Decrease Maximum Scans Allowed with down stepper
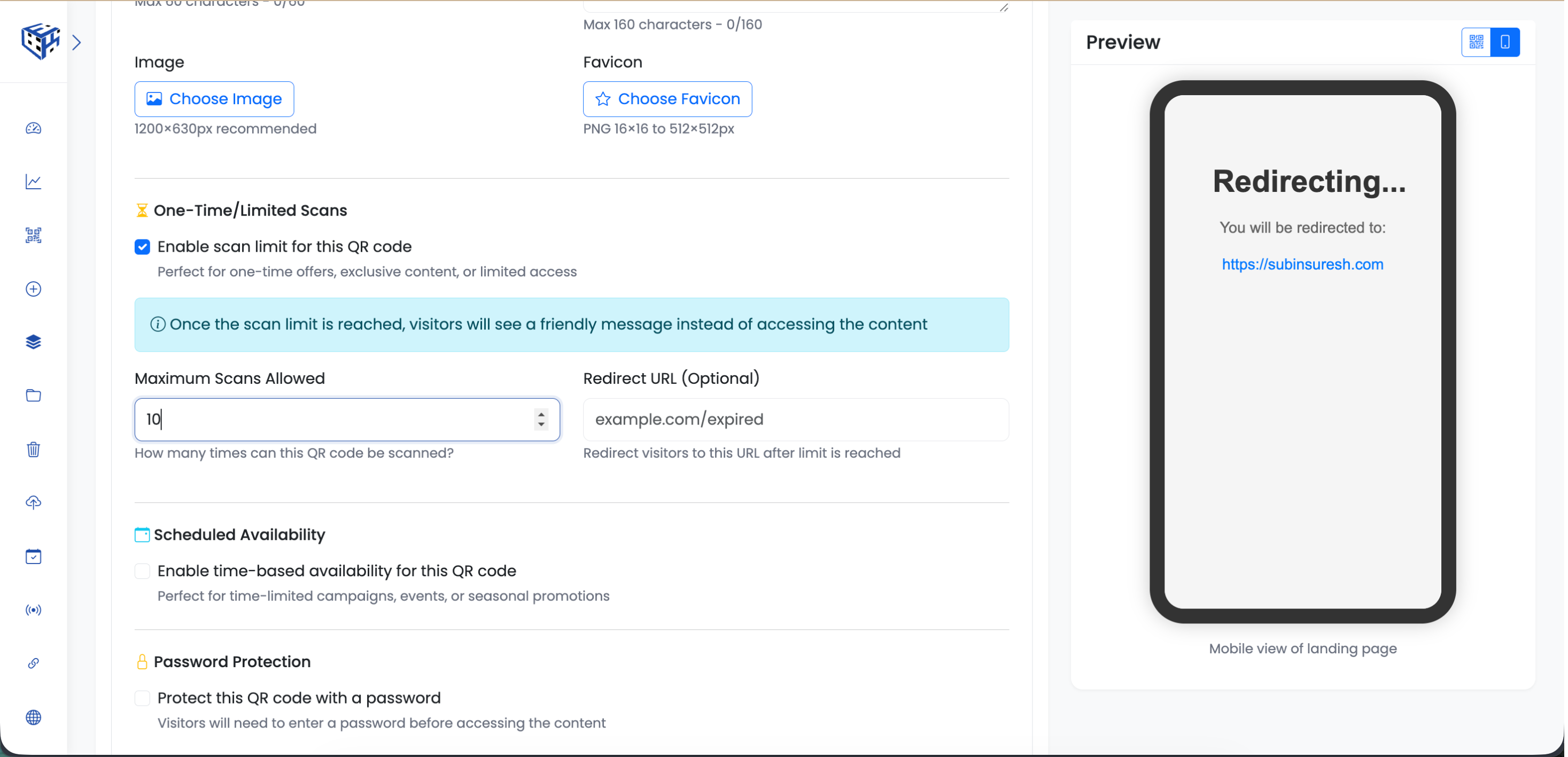Viewport: 1568px width, 757px height. click(541, 425)
